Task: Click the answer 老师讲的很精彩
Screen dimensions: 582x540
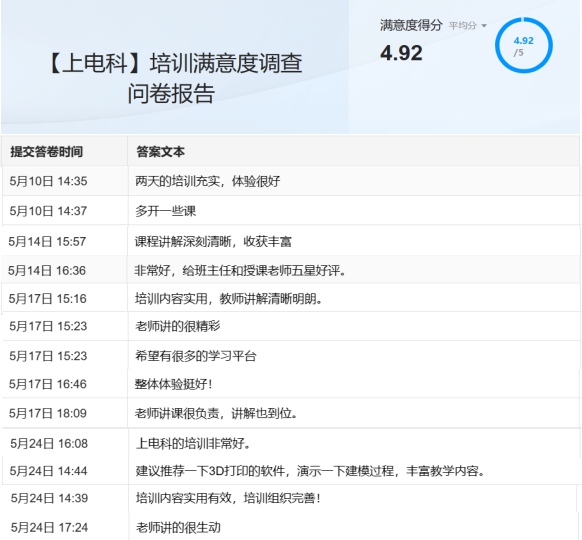Action: click(x=178, y=326)
